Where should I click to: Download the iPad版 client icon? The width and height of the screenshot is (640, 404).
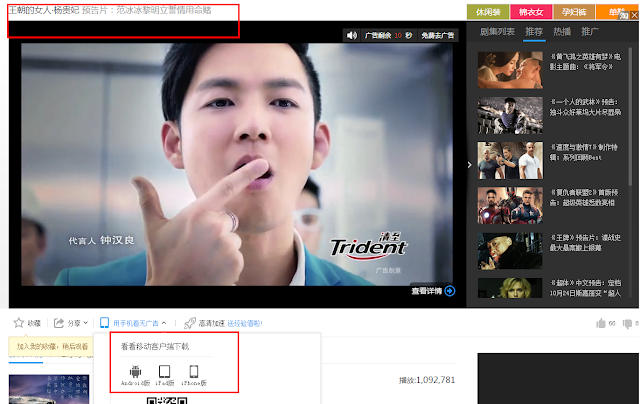164,371
